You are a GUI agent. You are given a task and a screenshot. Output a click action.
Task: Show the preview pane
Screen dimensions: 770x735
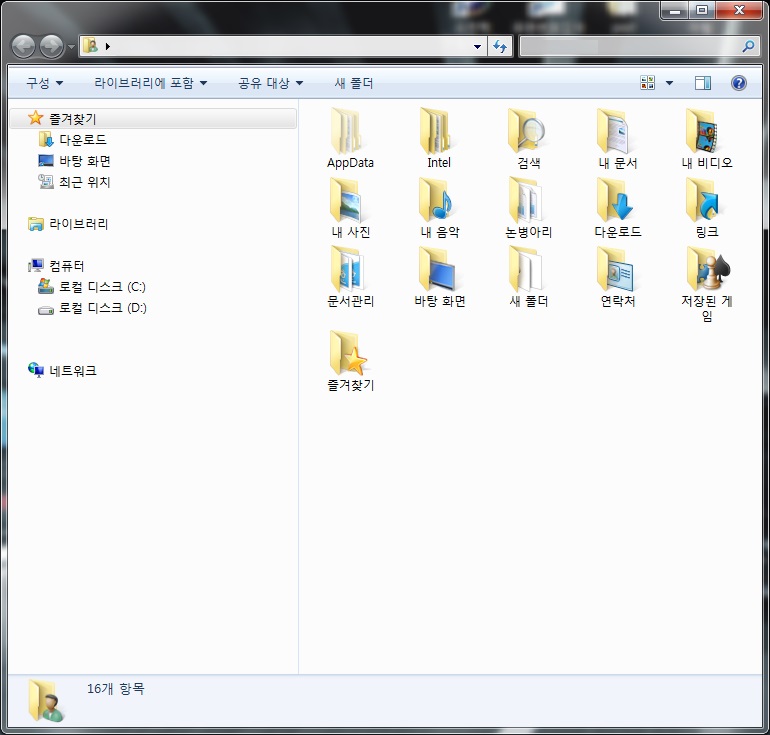point(703,83)
